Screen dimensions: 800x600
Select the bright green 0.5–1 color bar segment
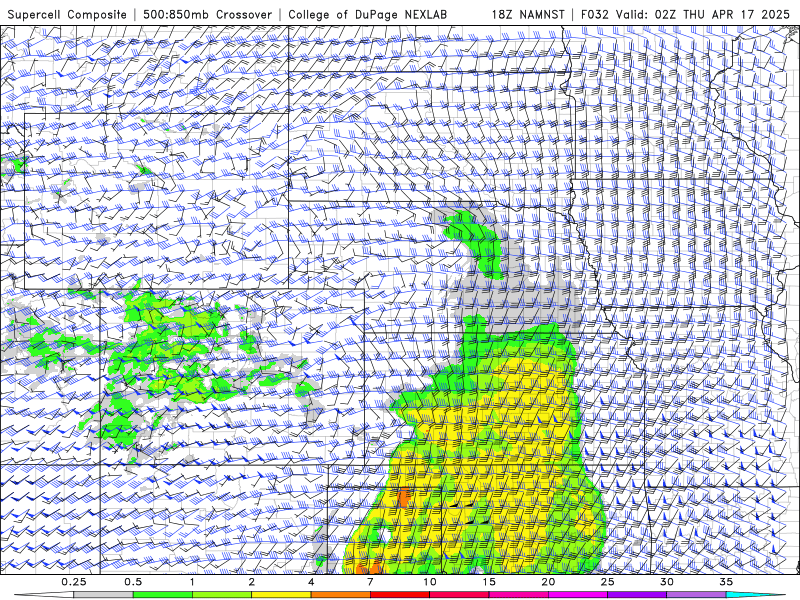coord(162,595)
